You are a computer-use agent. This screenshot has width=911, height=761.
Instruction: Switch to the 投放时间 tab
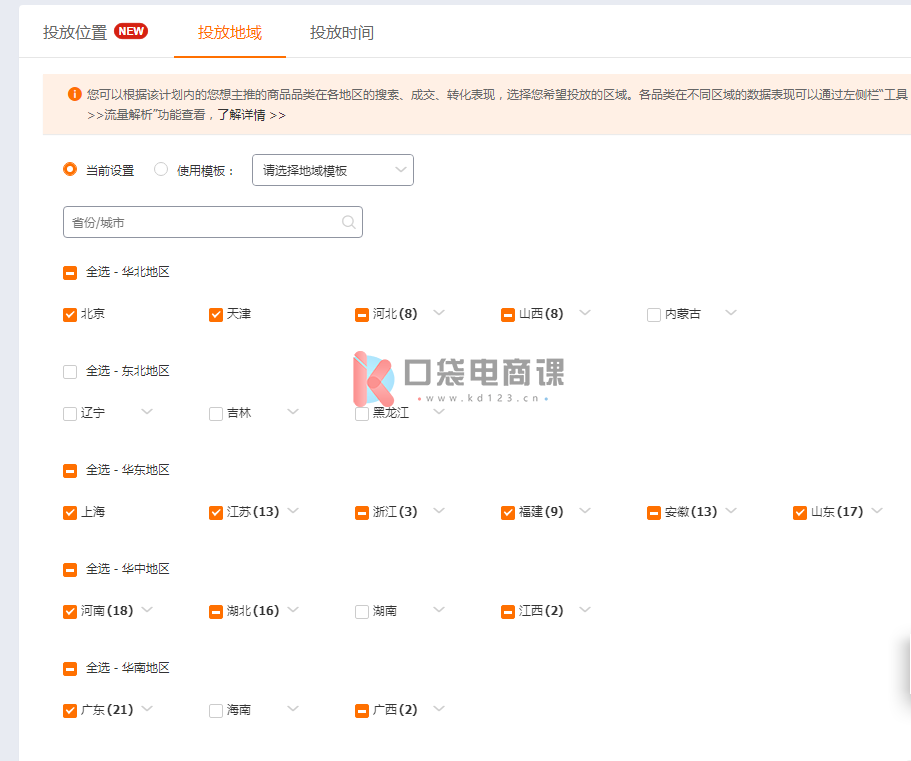pos(341,32)
